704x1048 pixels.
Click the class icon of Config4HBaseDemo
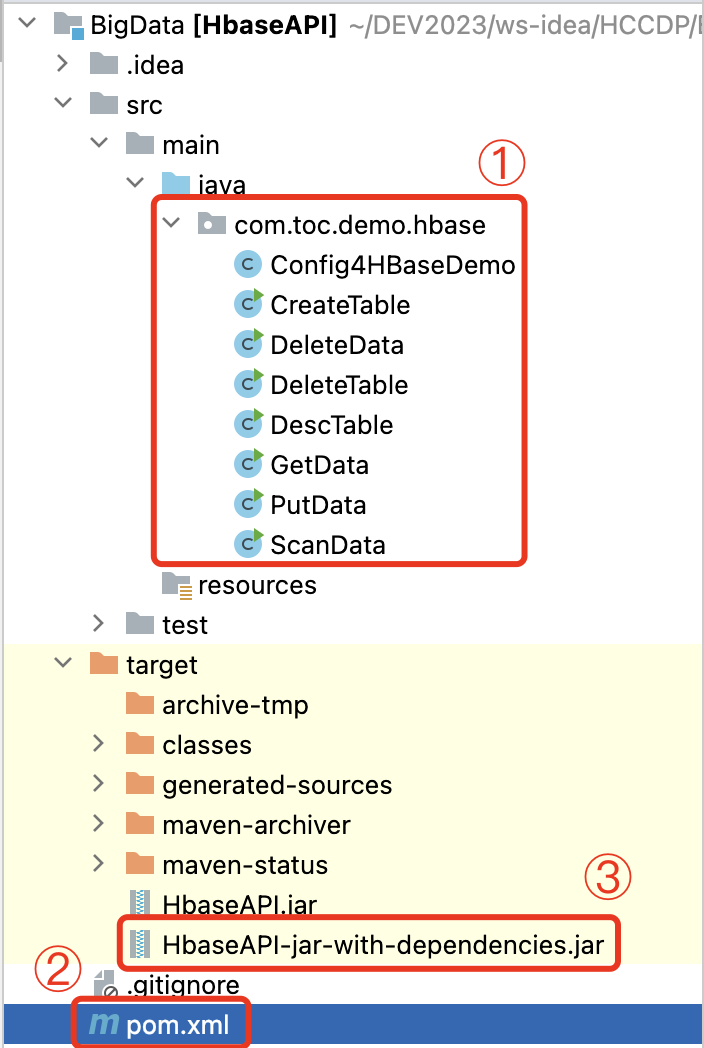pos(247,264)
